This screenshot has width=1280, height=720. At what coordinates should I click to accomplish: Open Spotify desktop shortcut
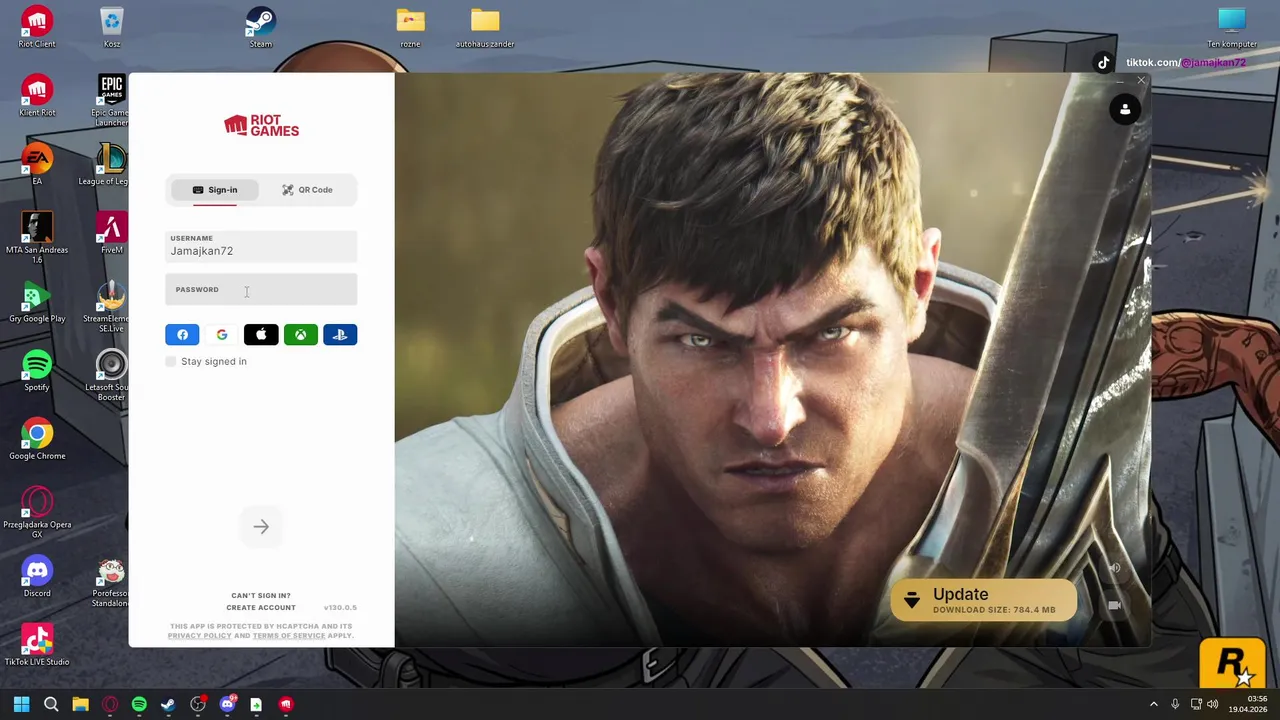point(37,370)
